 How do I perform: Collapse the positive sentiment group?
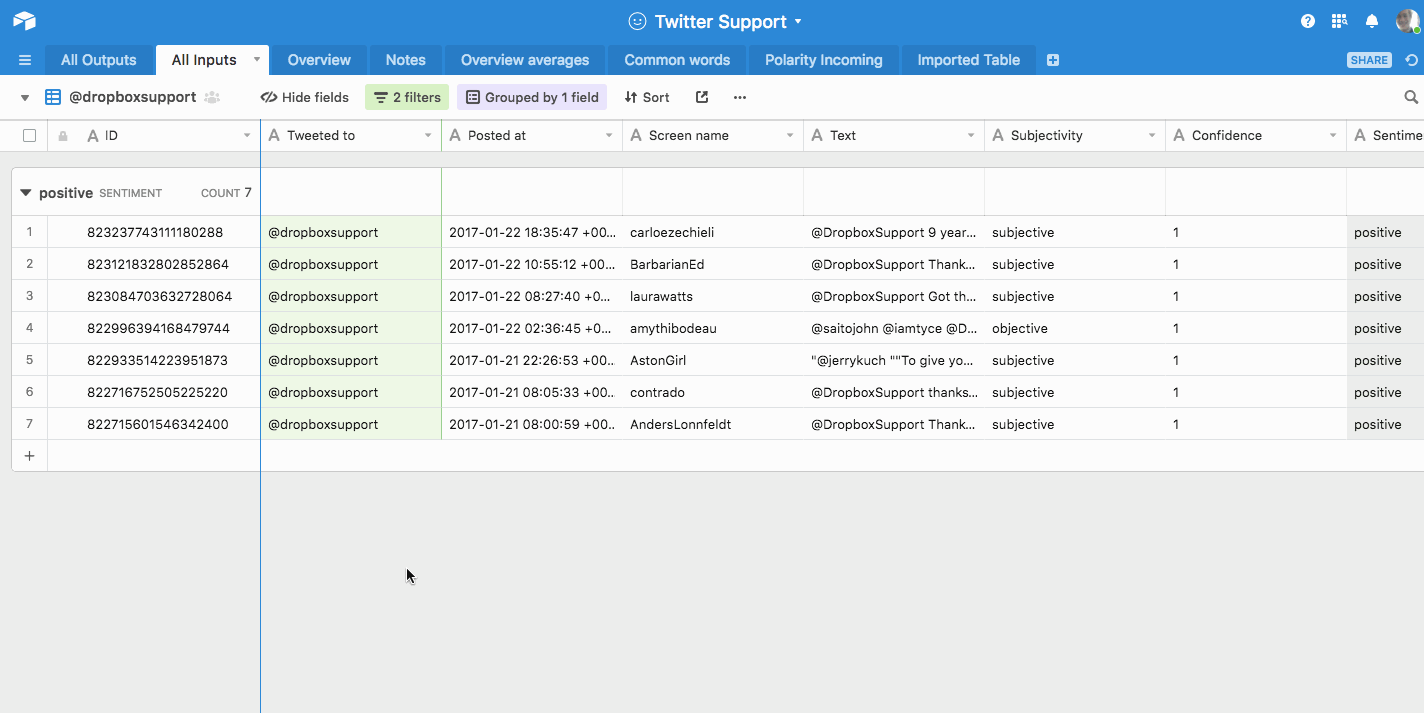(26, 193)
